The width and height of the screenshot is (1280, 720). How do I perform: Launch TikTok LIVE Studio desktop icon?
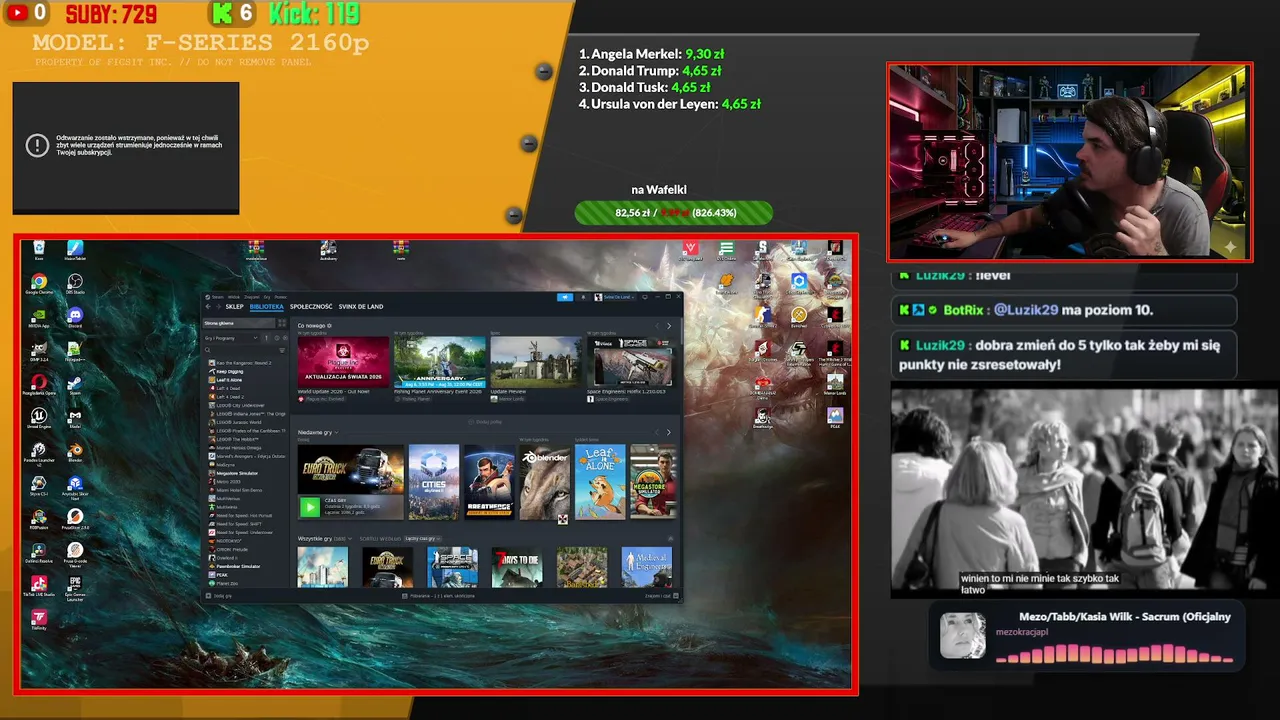pyautogui.click(x=38, y=586)
